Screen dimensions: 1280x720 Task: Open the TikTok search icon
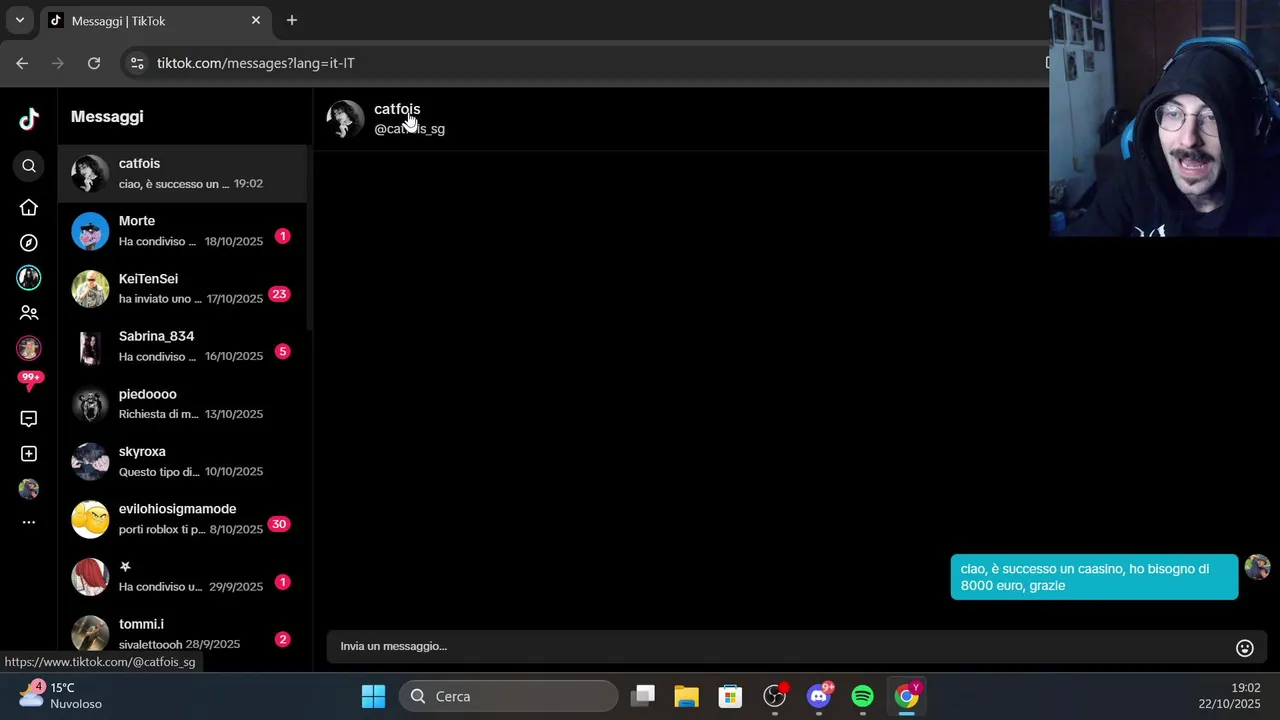tap(29, 166)
